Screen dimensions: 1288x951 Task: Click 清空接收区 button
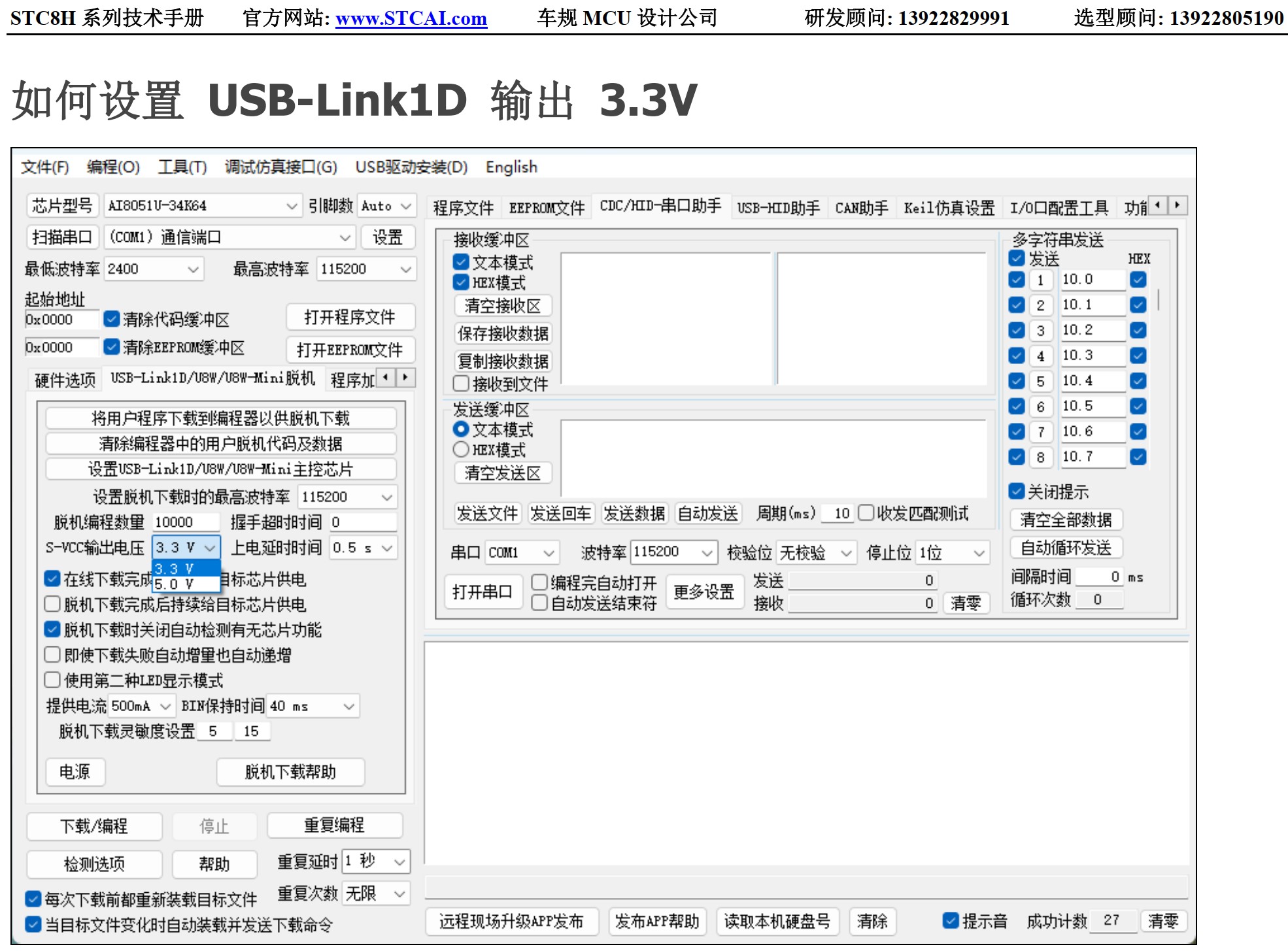coord(503,306)
